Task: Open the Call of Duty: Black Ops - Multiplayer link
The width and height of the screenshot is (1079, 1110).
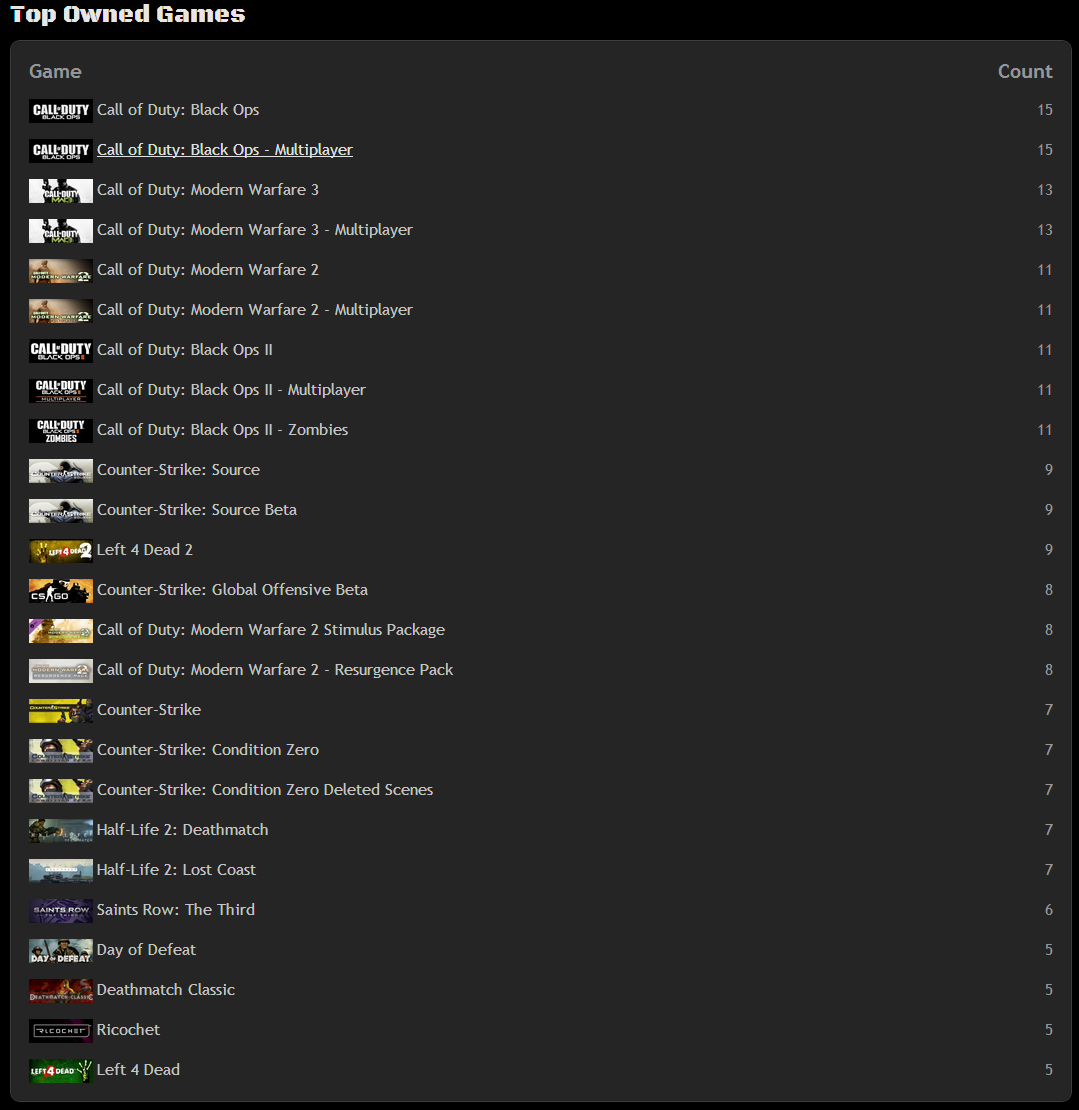Action: [x=224, y=150]
